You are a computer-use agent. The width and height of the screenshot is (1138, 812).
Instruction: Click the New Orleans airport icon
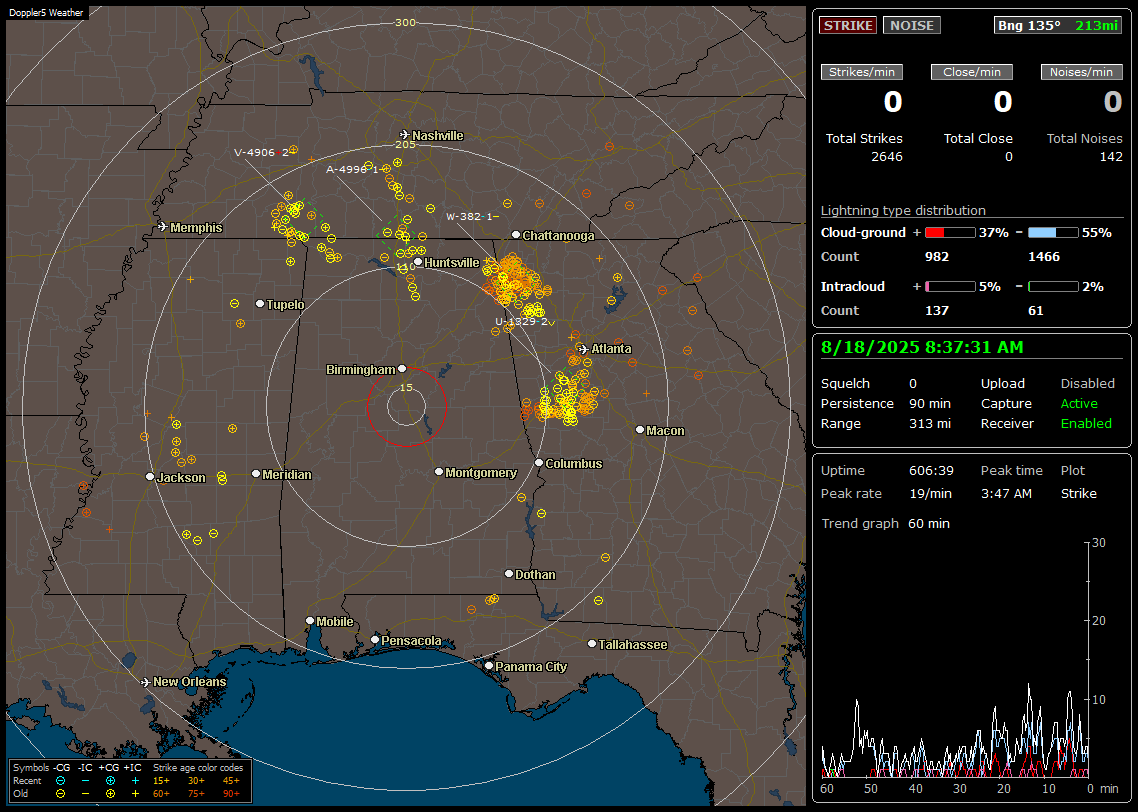coord(146,682)
